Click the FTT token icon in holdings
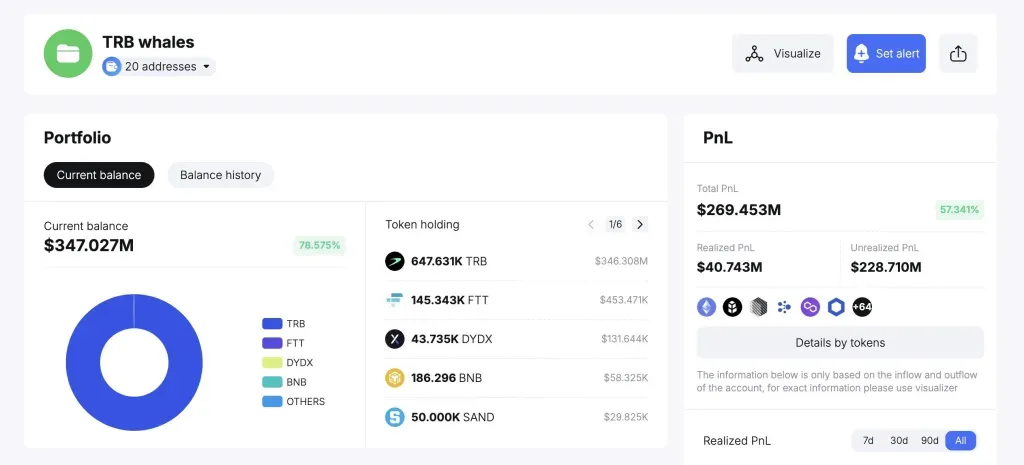Image resolution: width=1024 pixels, height=465 pixels. (395, 300)
